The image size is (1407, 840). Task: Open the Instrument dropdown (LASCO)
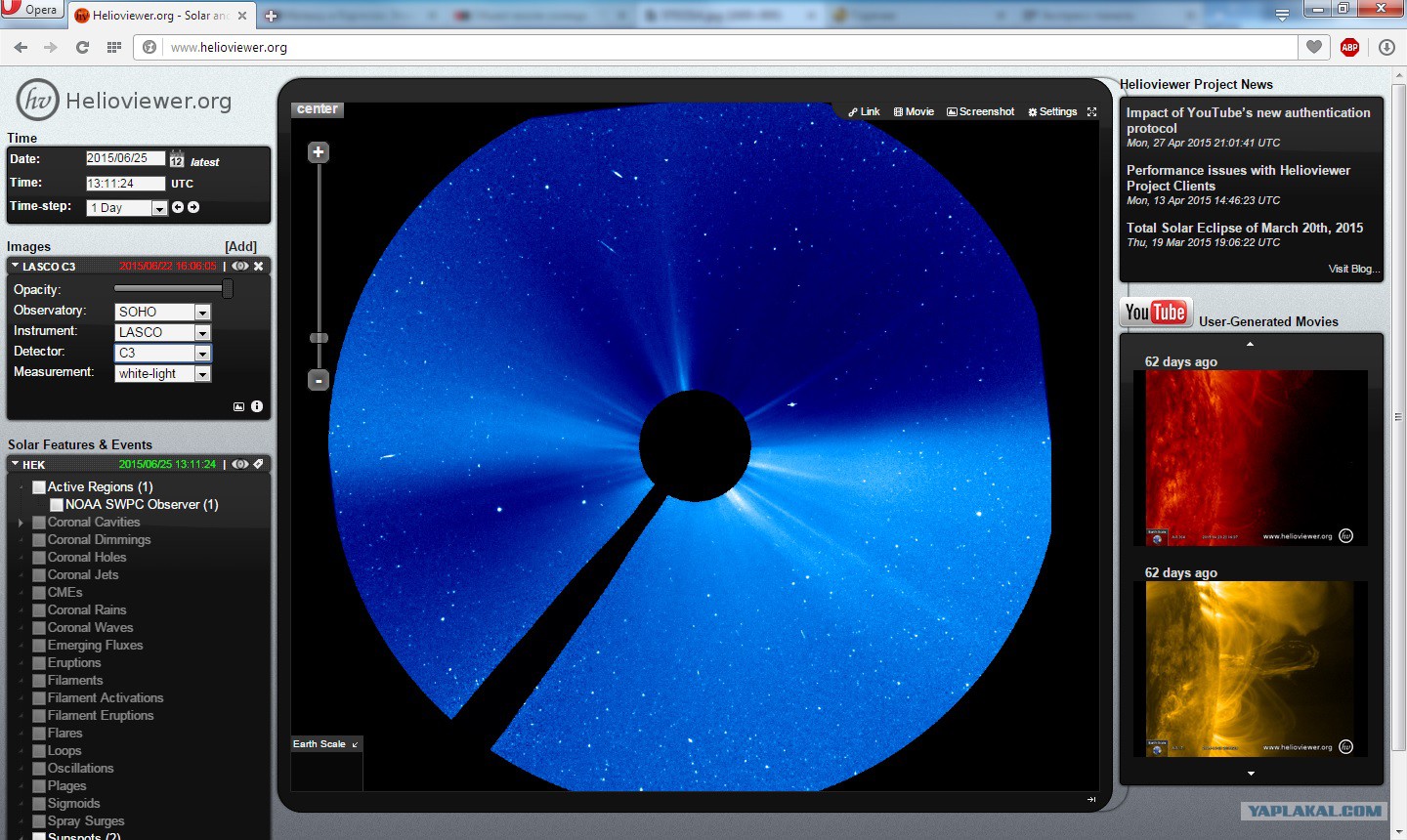[x=163, y=332]
